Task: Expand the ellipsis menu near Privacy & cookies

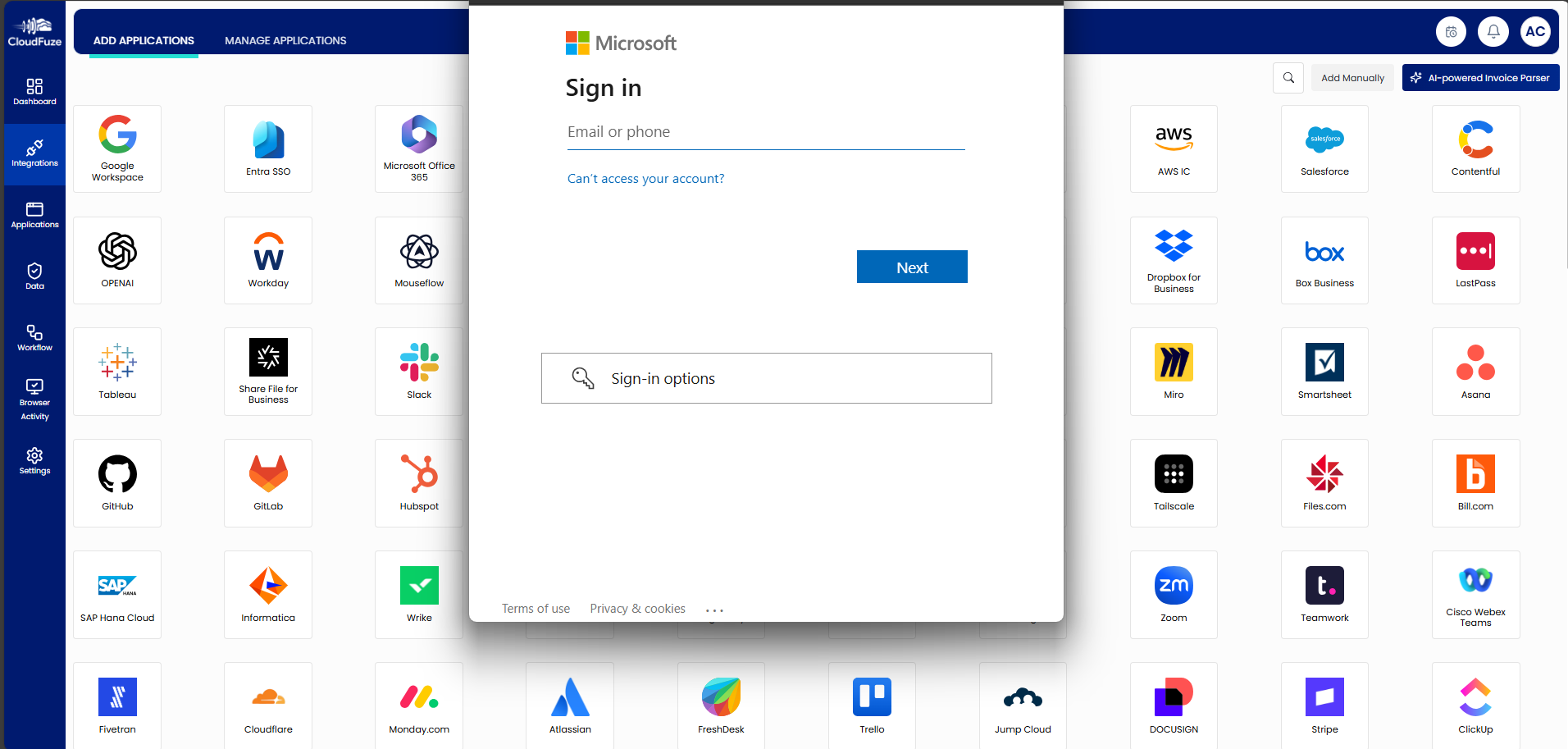Action: tap(713, 608)
